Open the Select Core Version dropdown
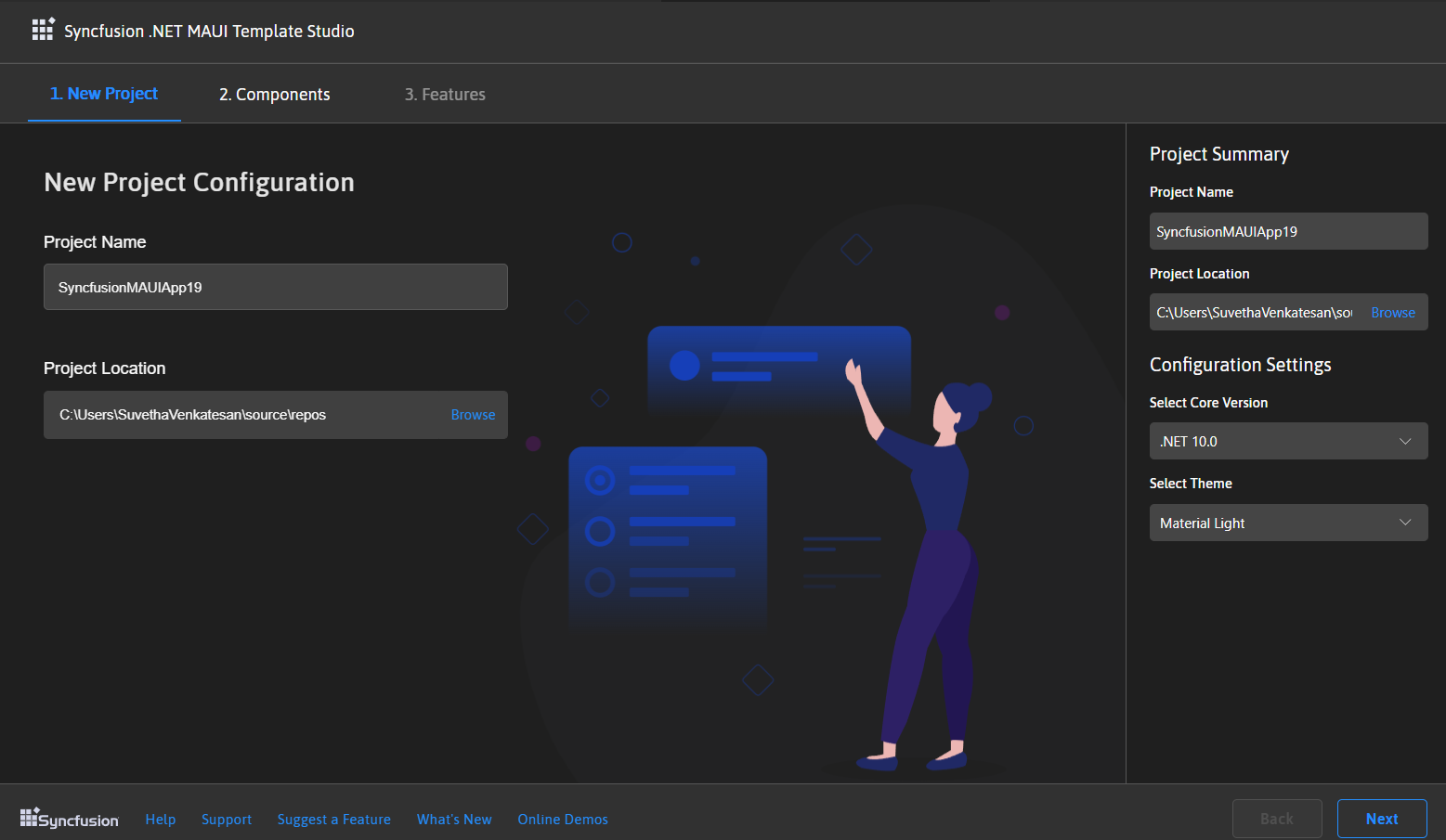Image resolution: width=1446 pixels, height=840 pixels. click(x=1288, y=441)
